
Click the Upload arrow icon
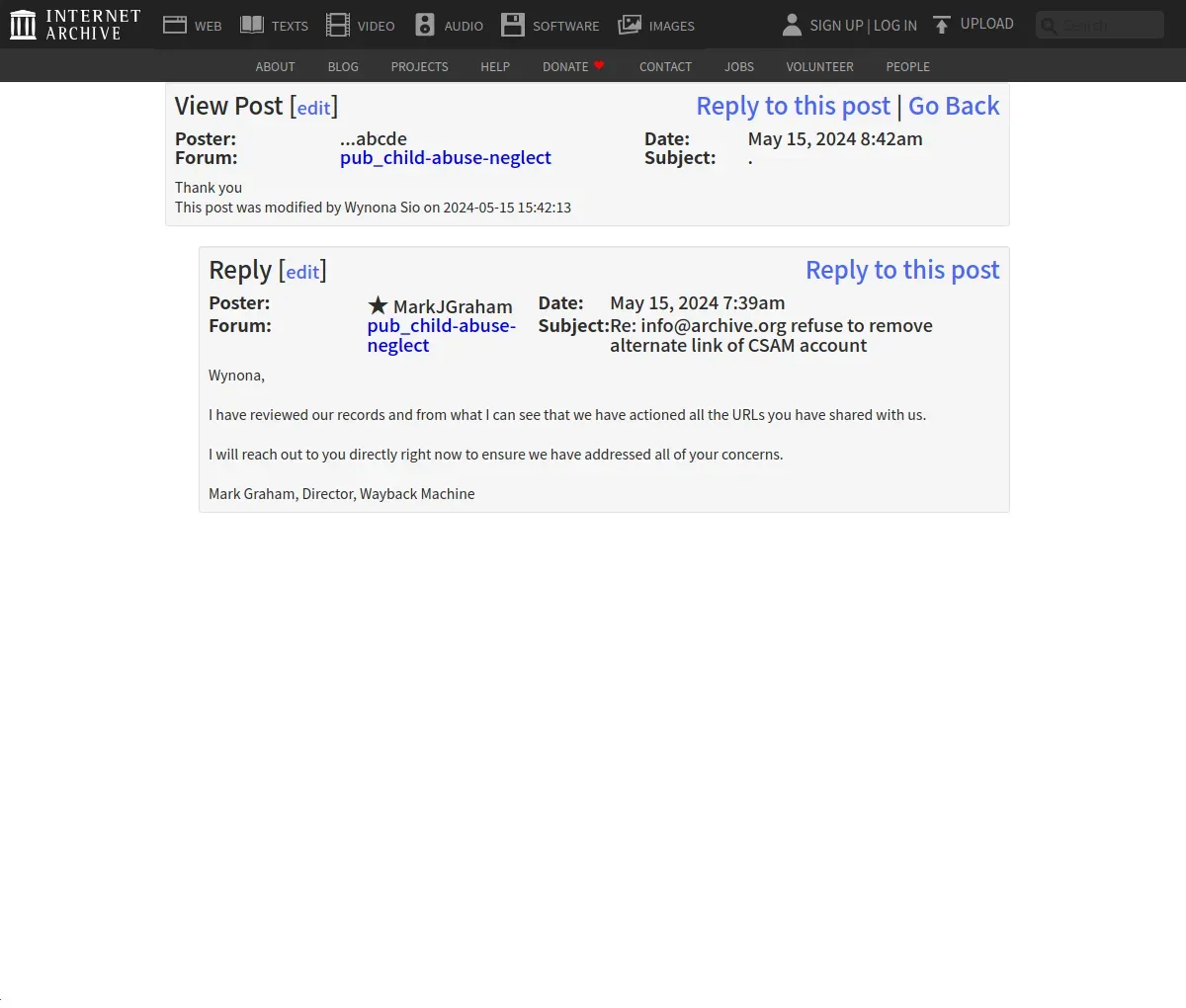tap(942, 25)
